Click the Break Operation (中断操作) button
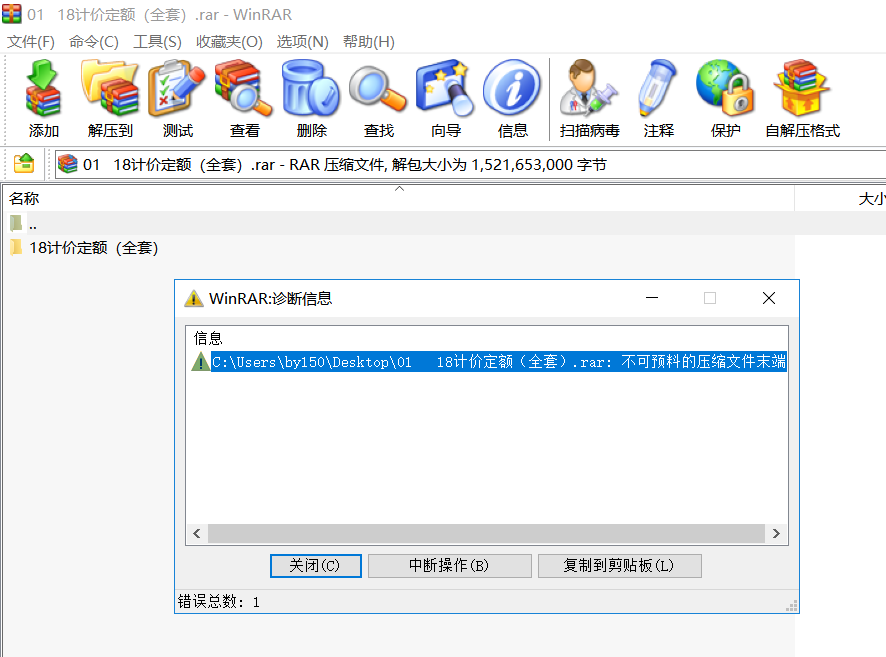Viewport: 886px width, 657px height. pyautogui.click(x=449, y=565)
